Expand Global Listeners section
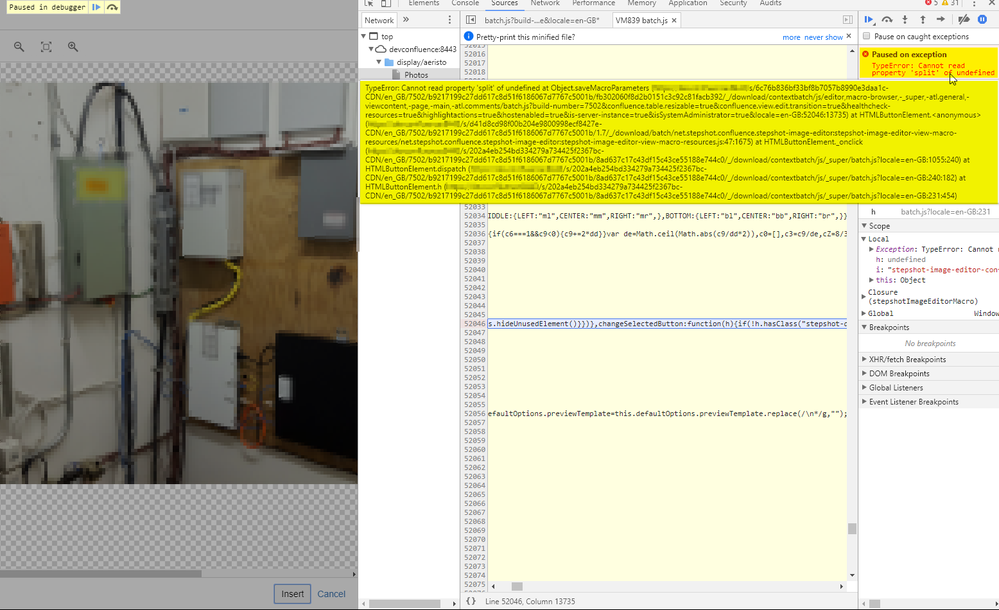Screen dimensions: 999x610 click(865, 387)
